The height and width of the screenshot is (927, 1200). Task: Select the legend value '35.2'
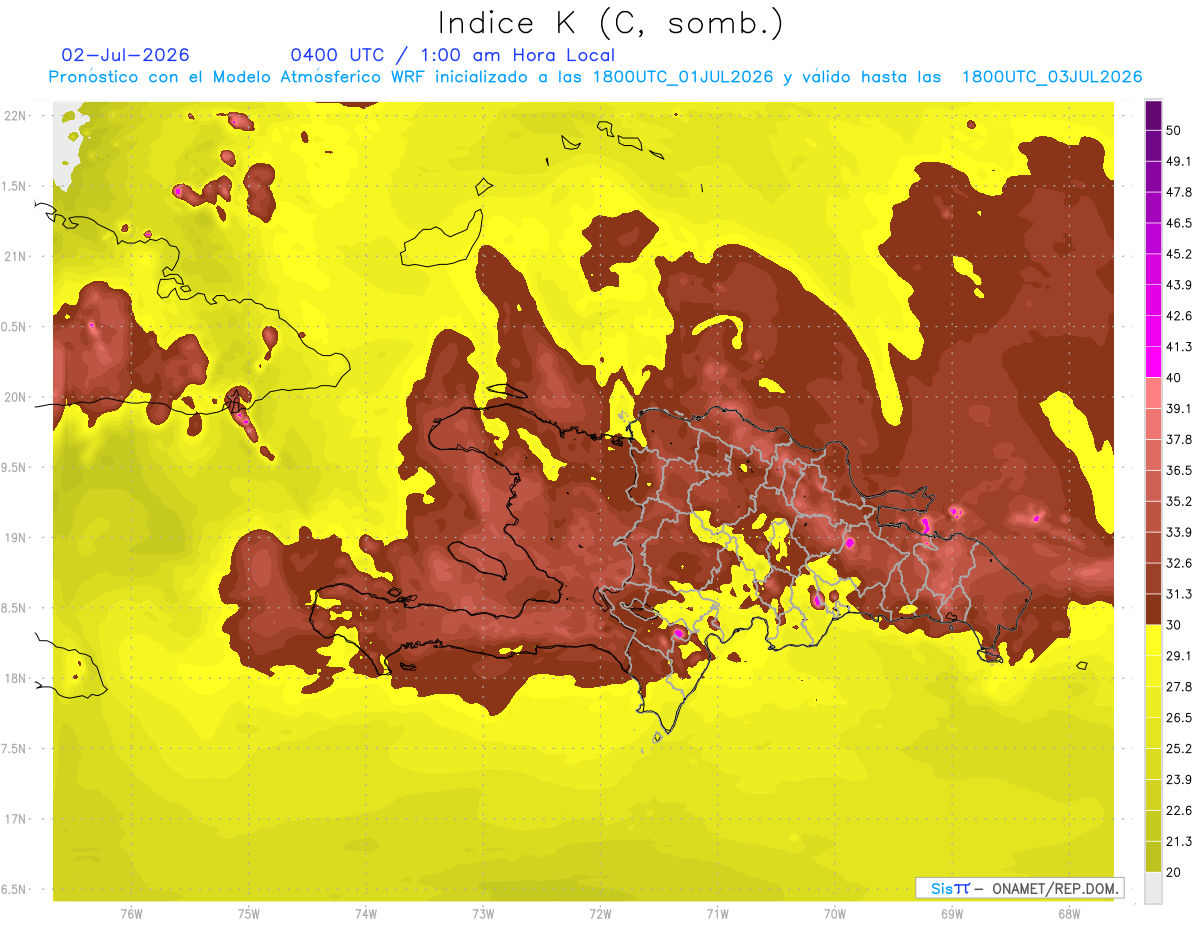point(1179,502)
